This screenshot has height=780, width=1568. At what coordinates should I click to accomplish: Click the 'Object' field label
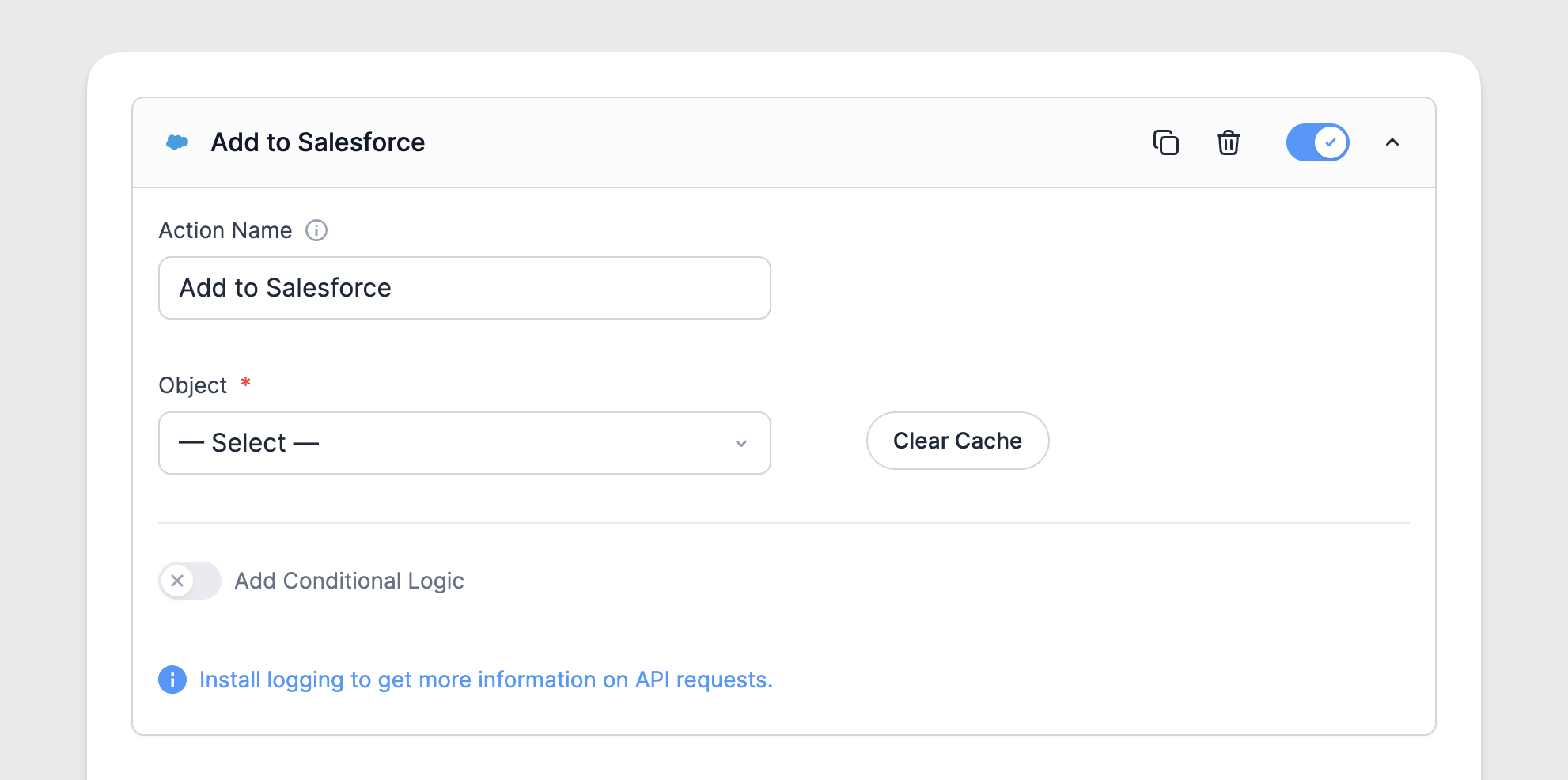tap(192, 385)
